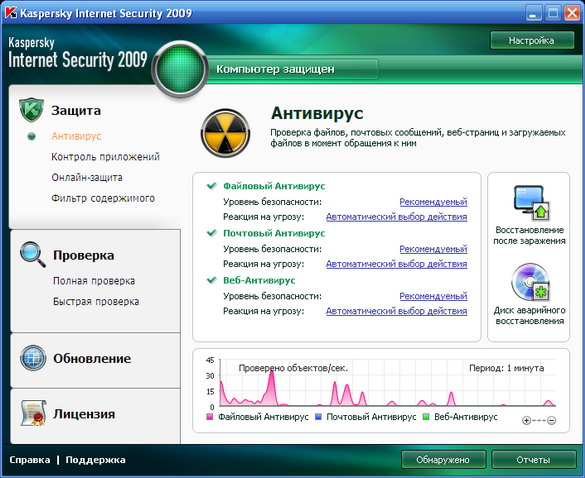Viewport: 585px width, 478px height.
Task: Click the Диск аварийного восстановления CD icon
Action: click(x=530, y=282)
